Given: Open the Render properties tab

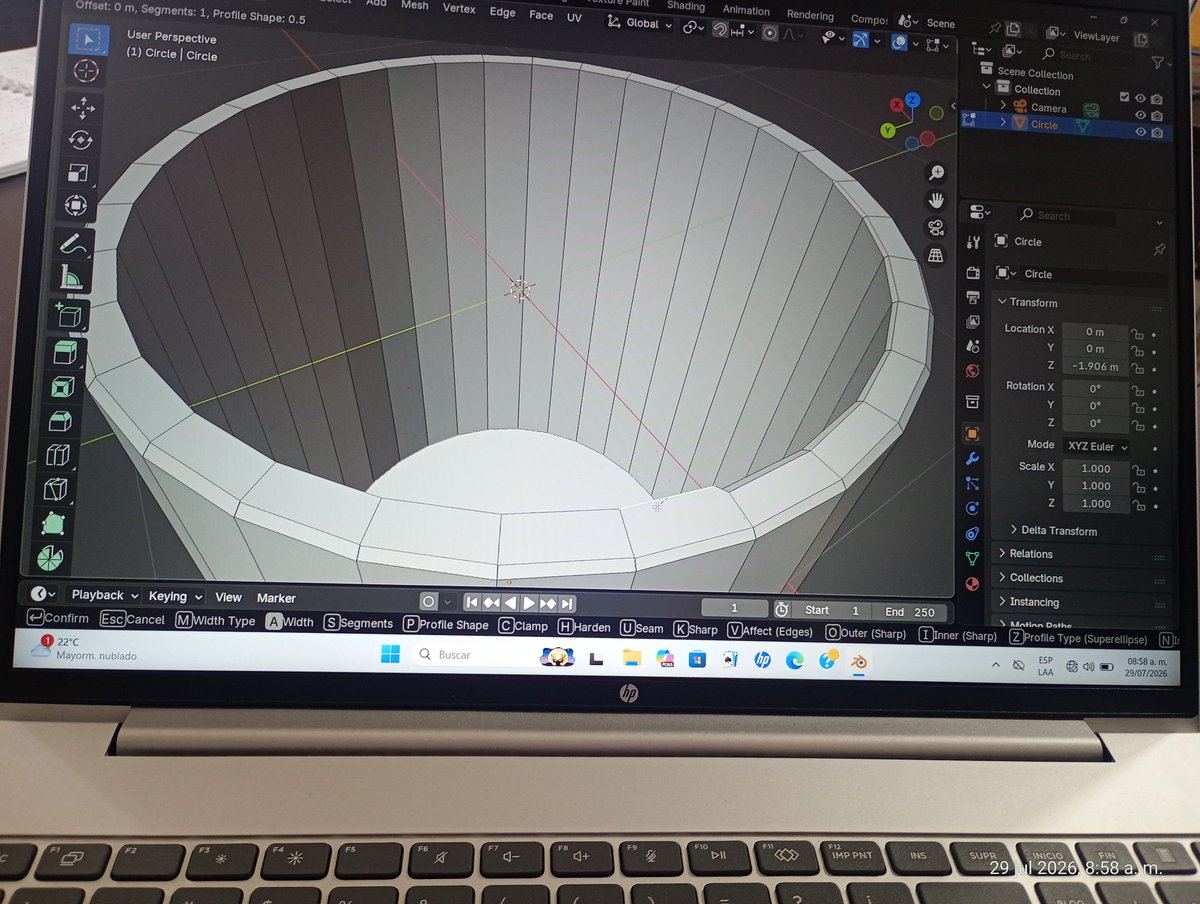Looking at the screenshot, I should [x=973, y=273].
